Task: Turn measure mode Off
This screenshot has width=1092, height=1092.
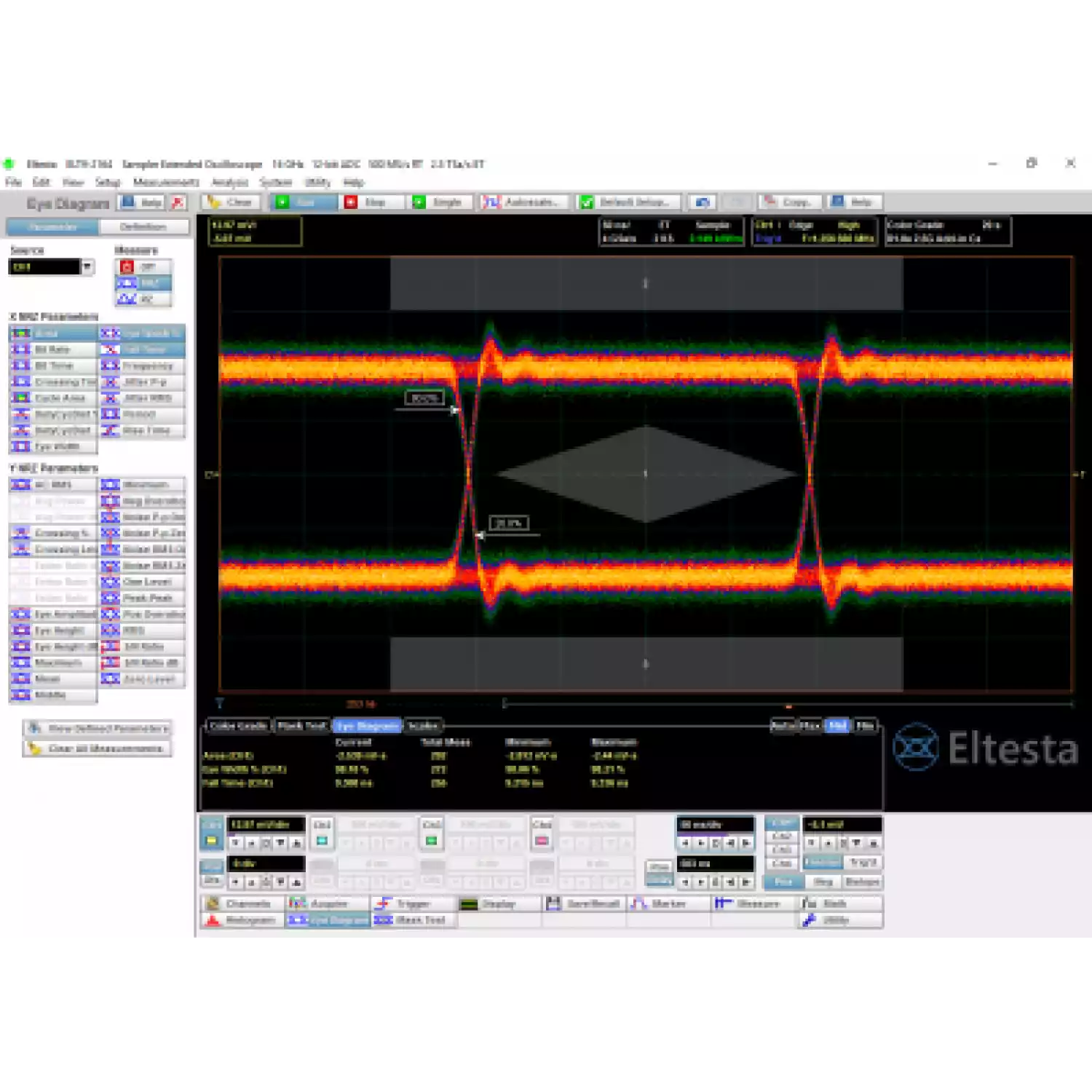Action: [144, 267]
